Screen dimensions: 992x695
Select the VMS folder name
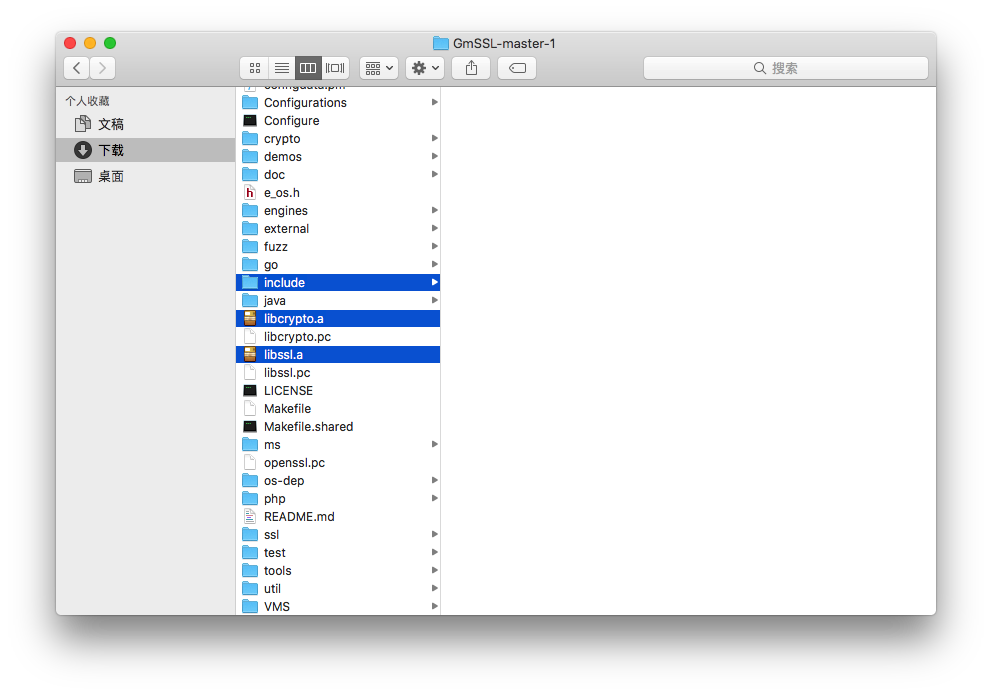click(x=276, y=606)
